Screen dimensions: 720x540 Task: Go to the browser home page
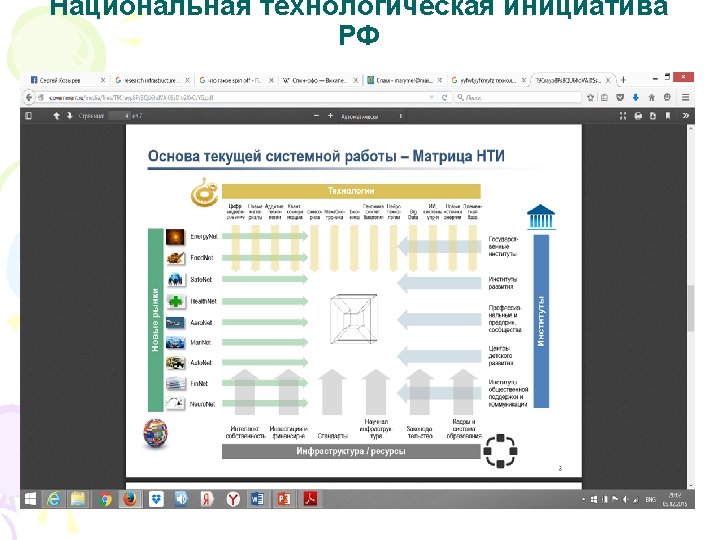(651, 97)
